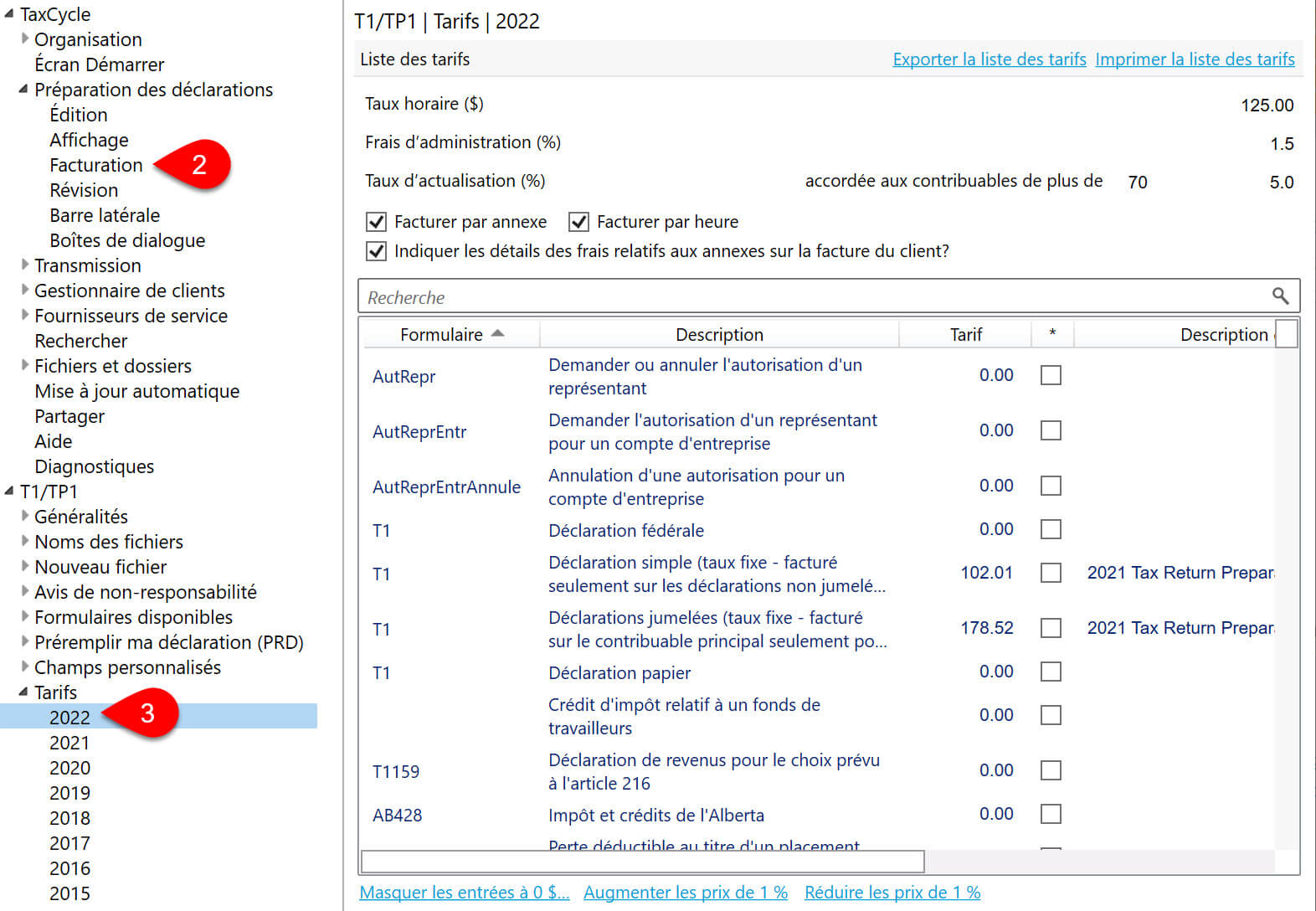Select the 2019 tarifs year

[x=69, y=793]
